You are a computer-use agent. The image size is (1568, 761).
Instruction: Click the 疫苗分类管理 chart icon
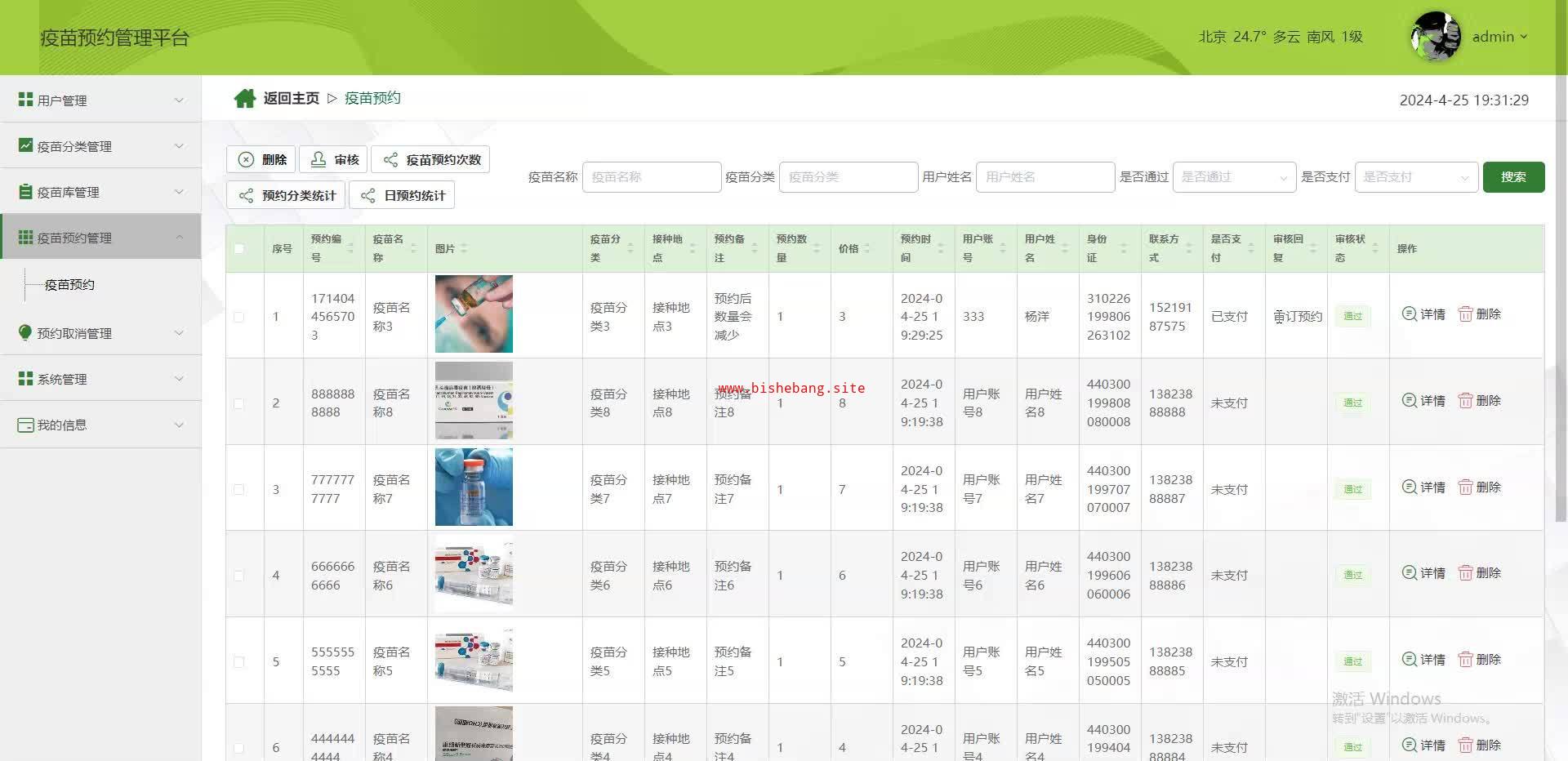[25, 145]
